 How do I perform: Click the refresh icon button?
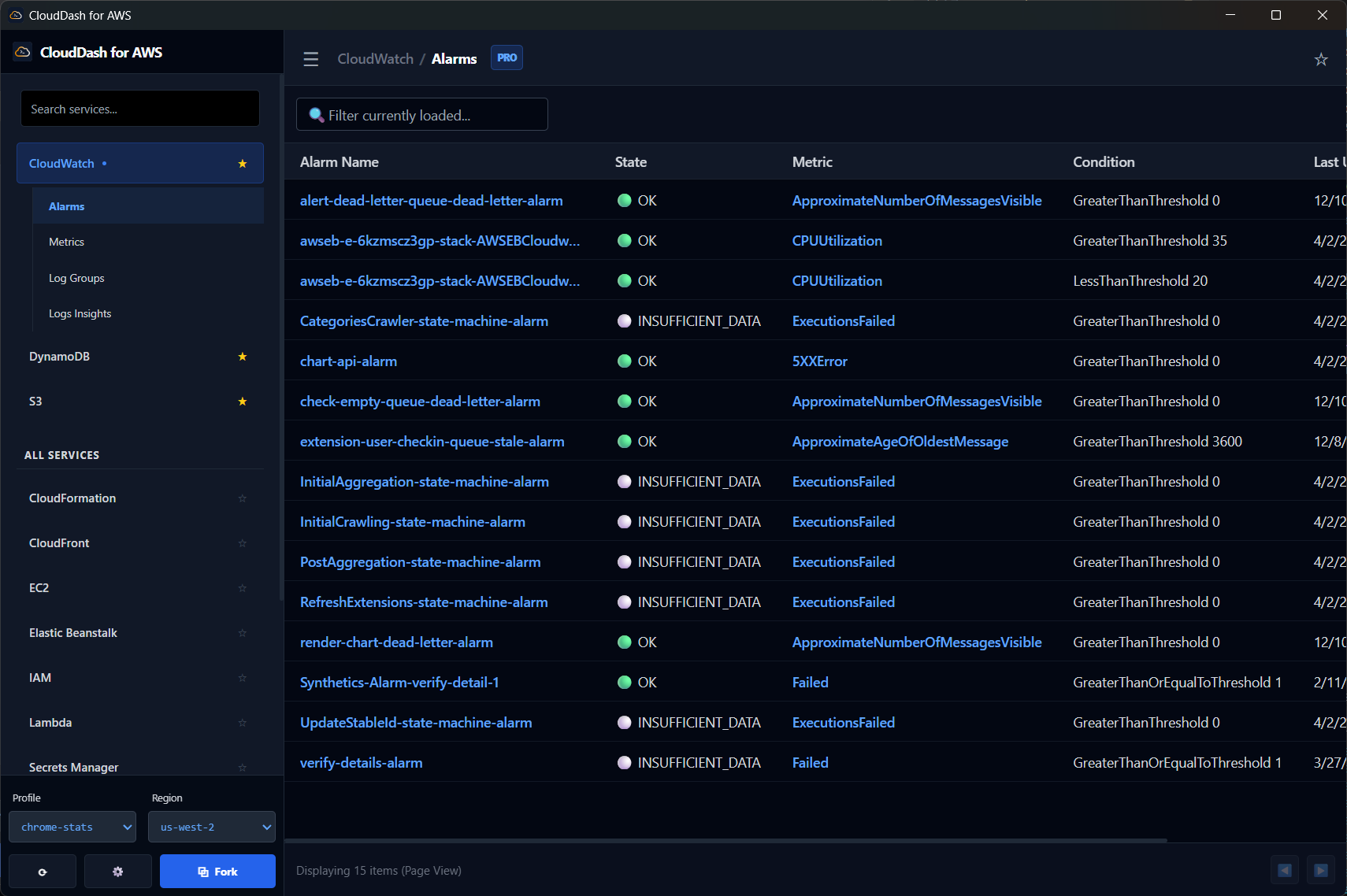coord(43,872)
